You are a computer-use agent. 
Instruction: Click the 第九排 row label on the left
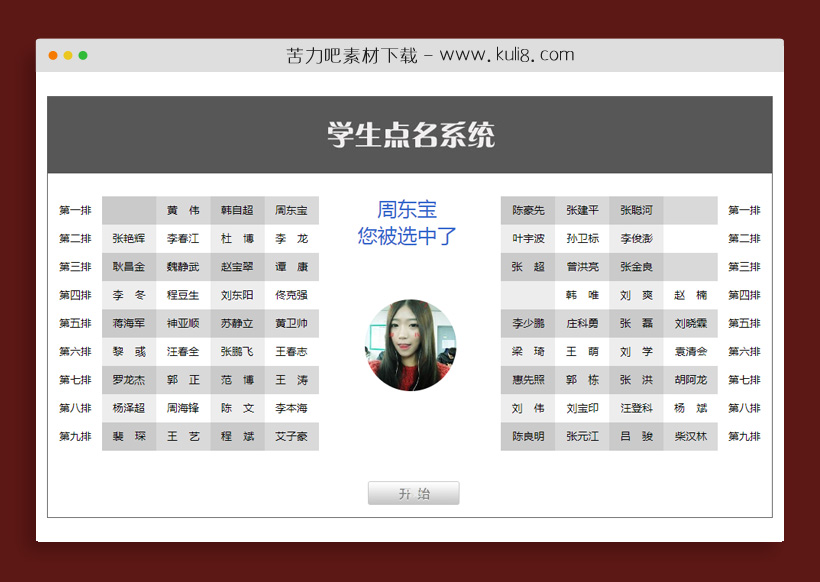[x=73, y=436]
